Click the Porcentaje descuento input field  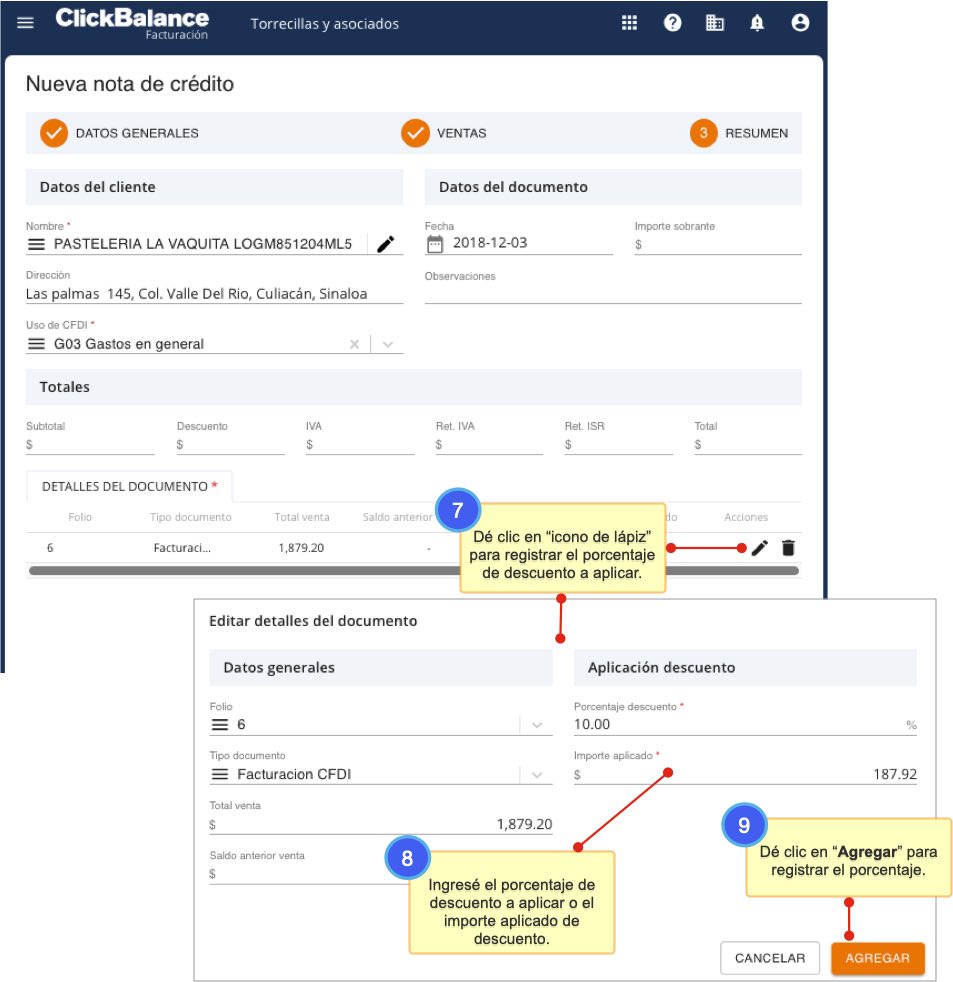point(735,725)
